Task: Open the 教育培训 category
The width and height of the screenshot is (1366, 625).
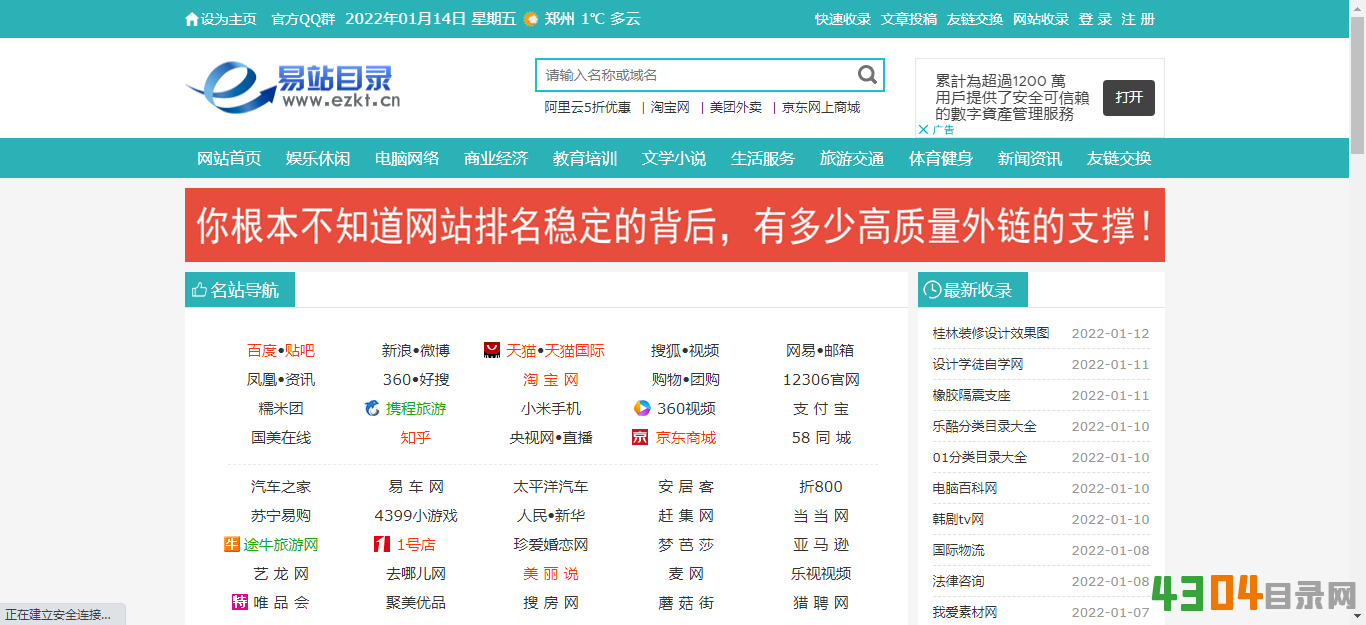Action: (585, 158)
